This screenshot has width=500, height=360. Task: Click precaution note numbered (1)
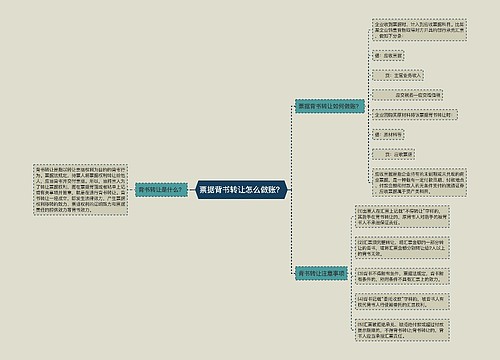402,217
